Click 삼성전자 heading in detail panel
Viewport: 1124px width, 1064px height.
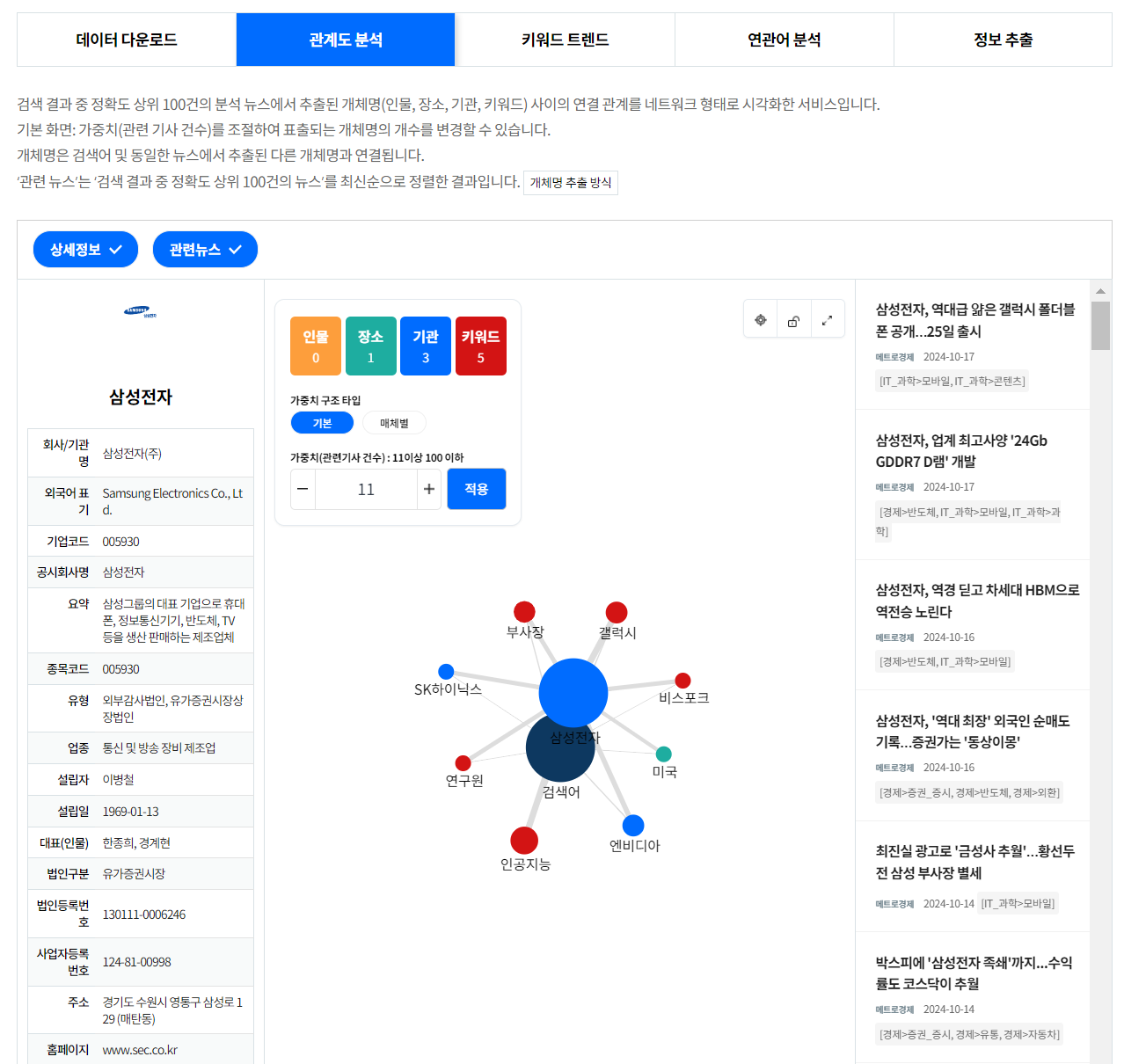point(141,397)
